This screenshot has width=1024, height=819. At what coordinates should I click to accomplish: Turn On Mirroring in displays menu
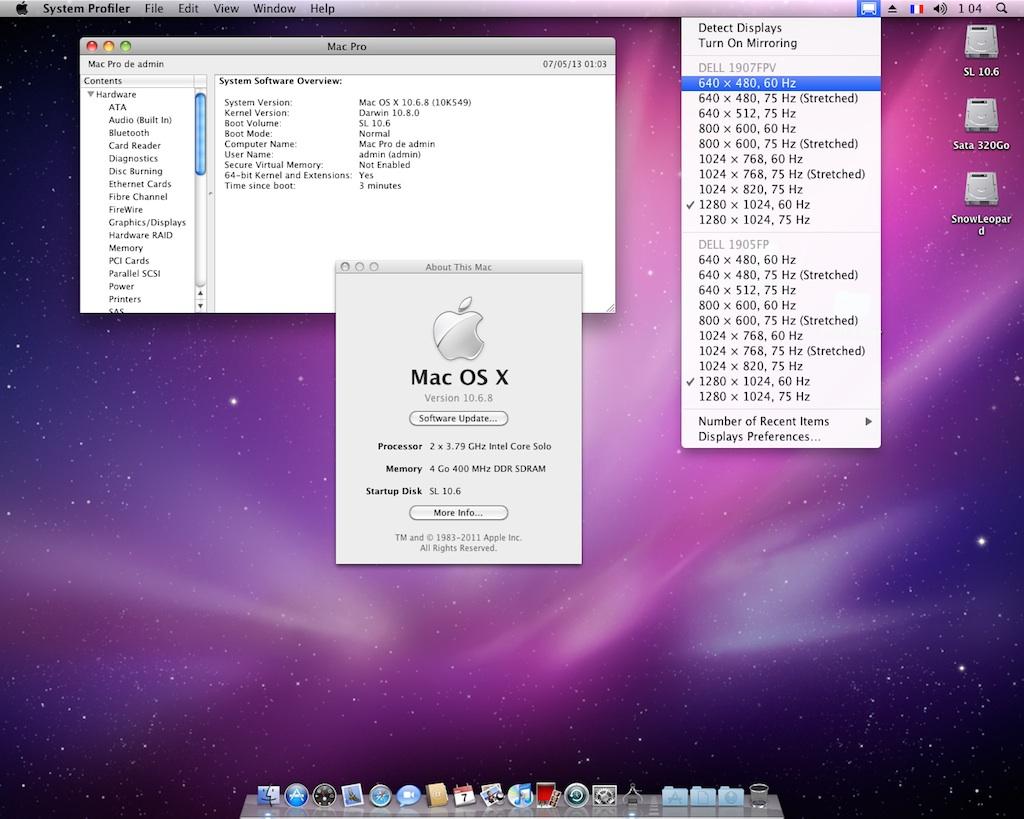point(747,43)
